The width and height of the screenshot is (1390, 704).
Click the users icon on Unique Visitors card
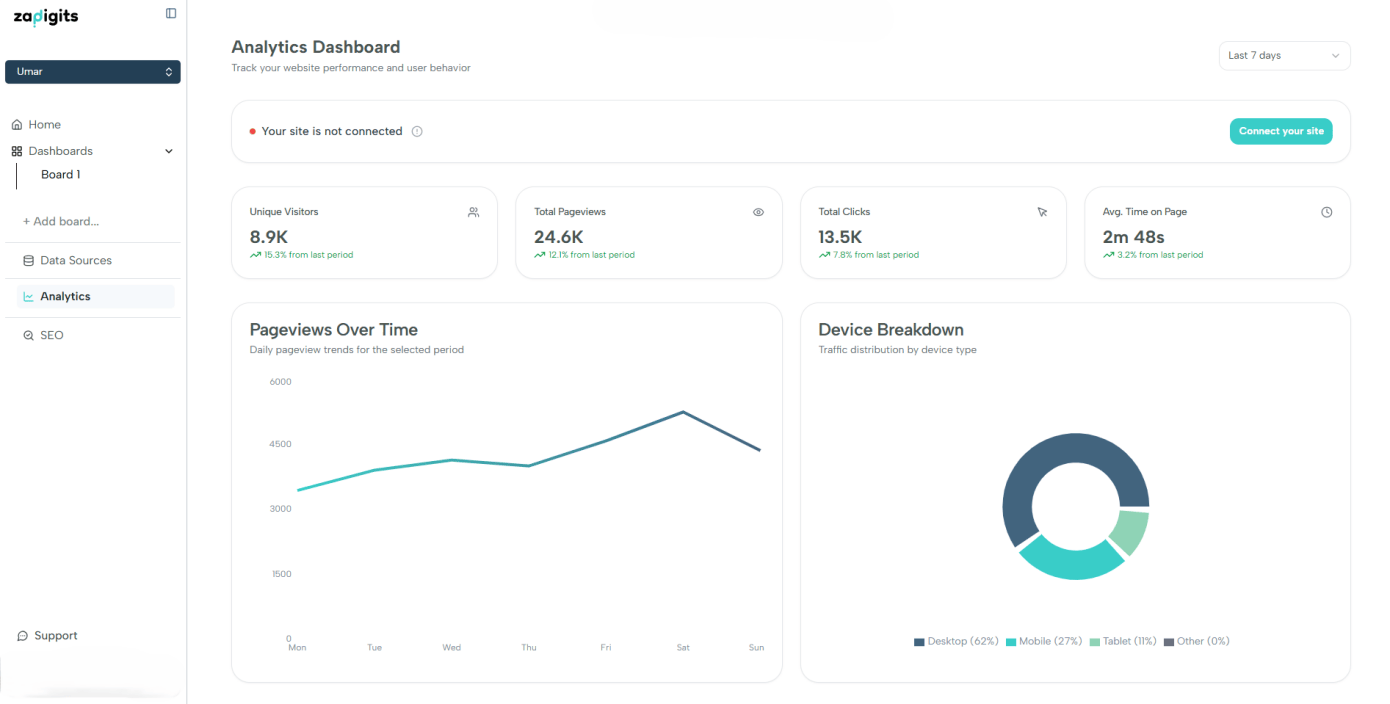click(x=473, y=212)
